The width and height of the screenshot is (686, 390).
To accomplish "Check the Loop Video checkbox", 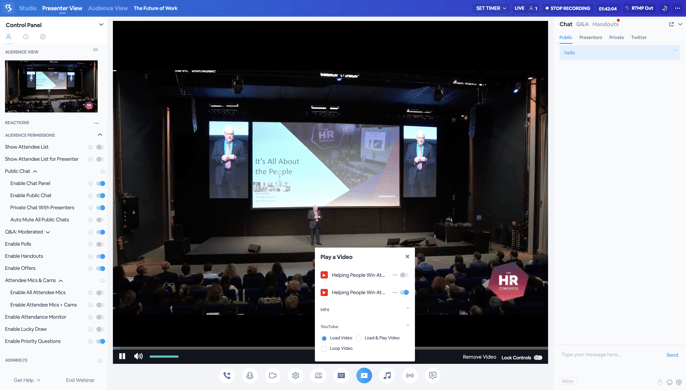I will coord(324,348).
